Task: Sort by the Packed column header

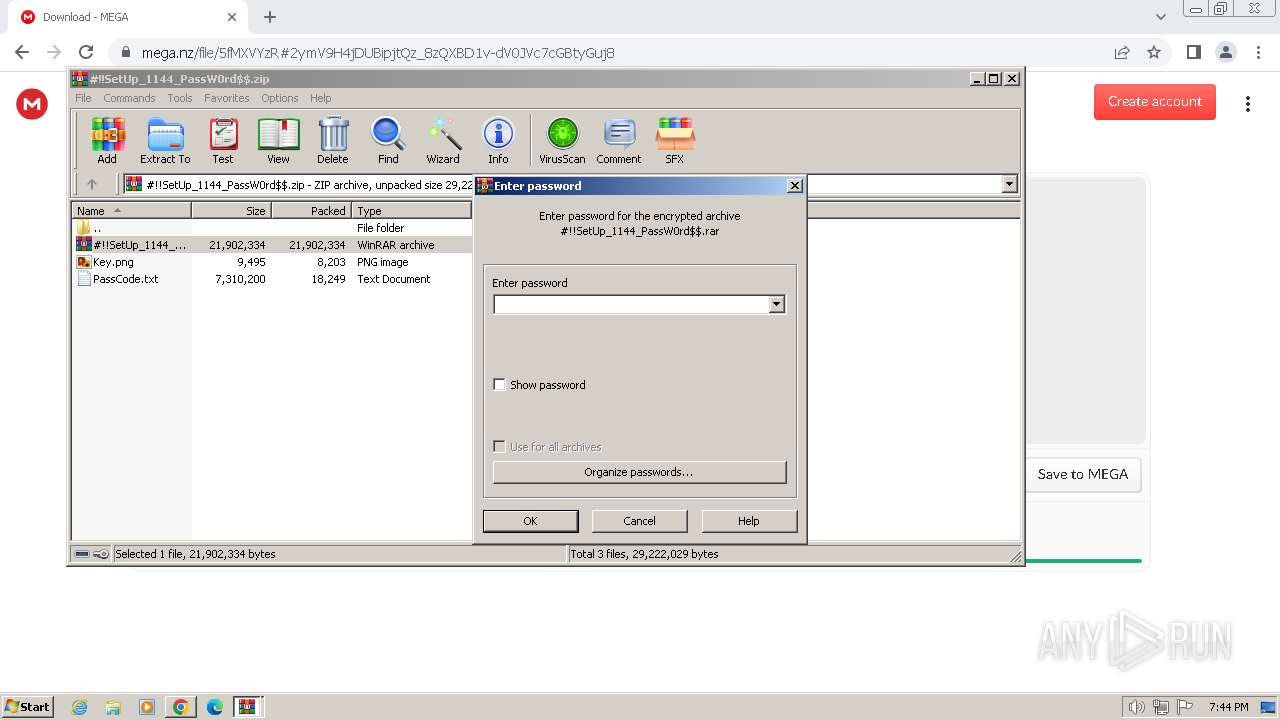Action: click(x=311, y=211)
